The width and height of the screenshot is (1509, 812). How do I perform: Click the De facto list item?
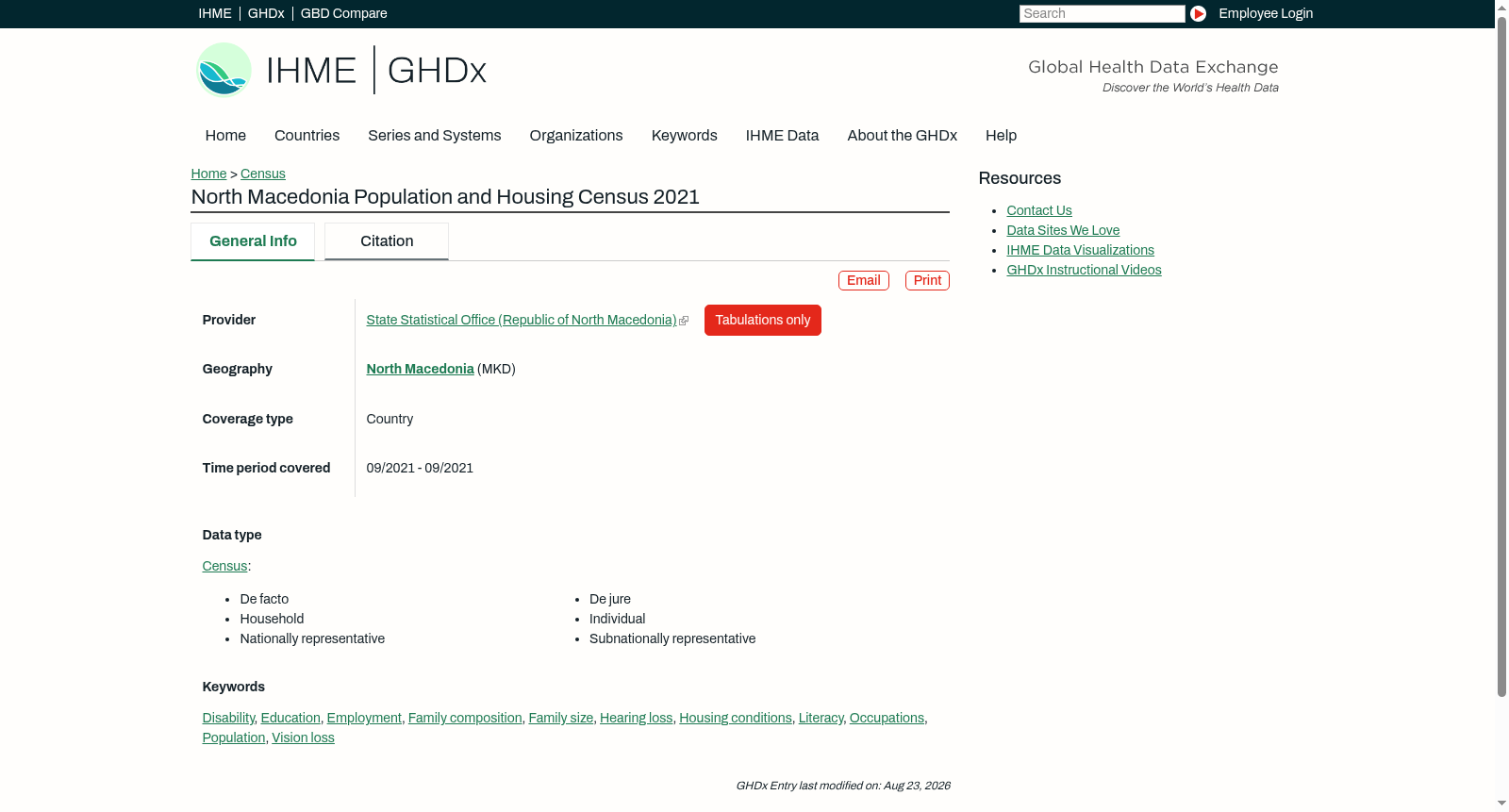[x=264, y=599]
